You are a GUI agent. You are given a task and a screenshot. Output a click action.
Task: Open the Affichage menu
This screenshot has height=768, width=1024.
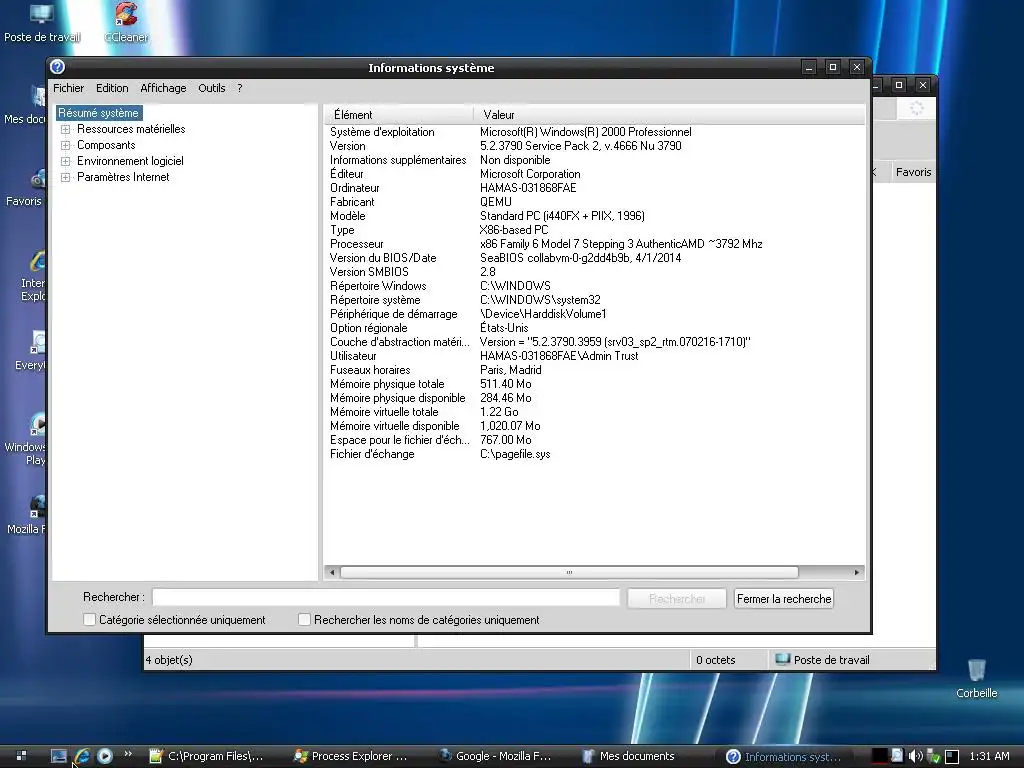click(x=163, y=88)
